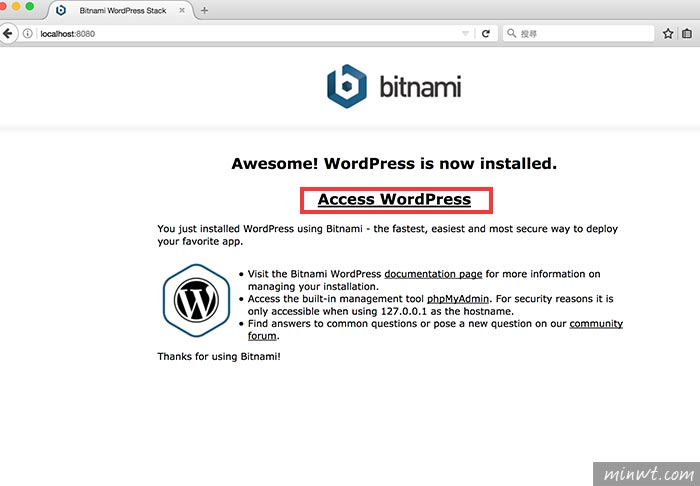Screen dimensions: 700x486
Task: Click the macOS yellow minimize window button
Action: pyautogui.click(x=17, y=6)
